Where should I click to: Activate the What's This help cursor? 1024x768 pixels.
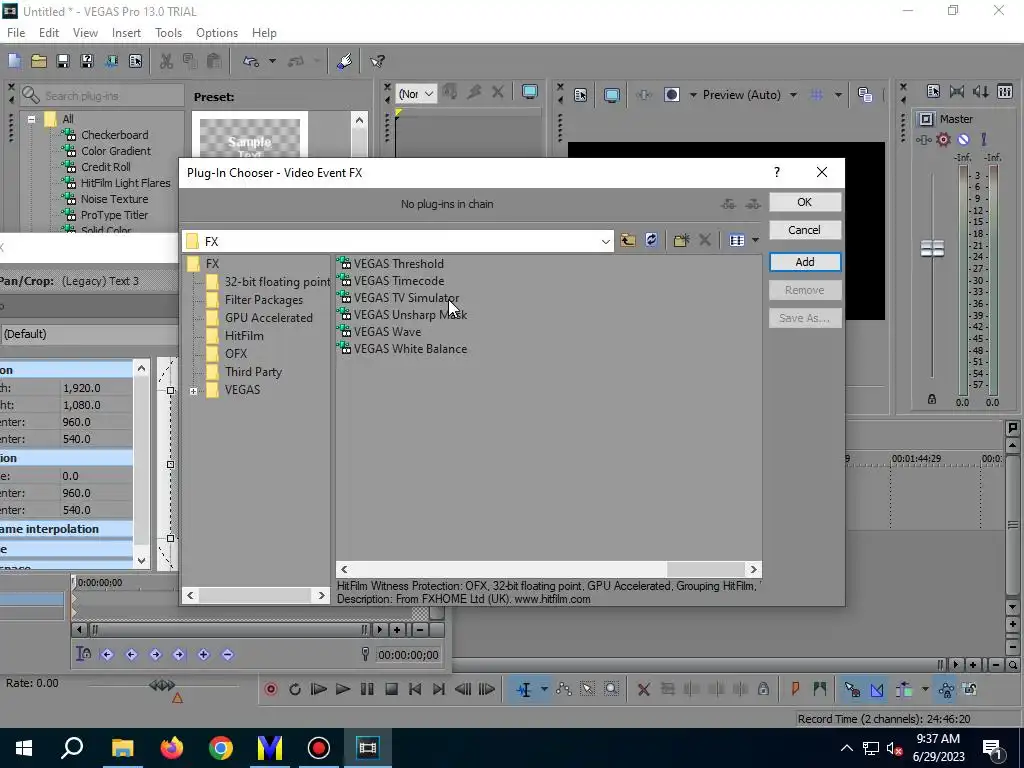coord(377,61)
